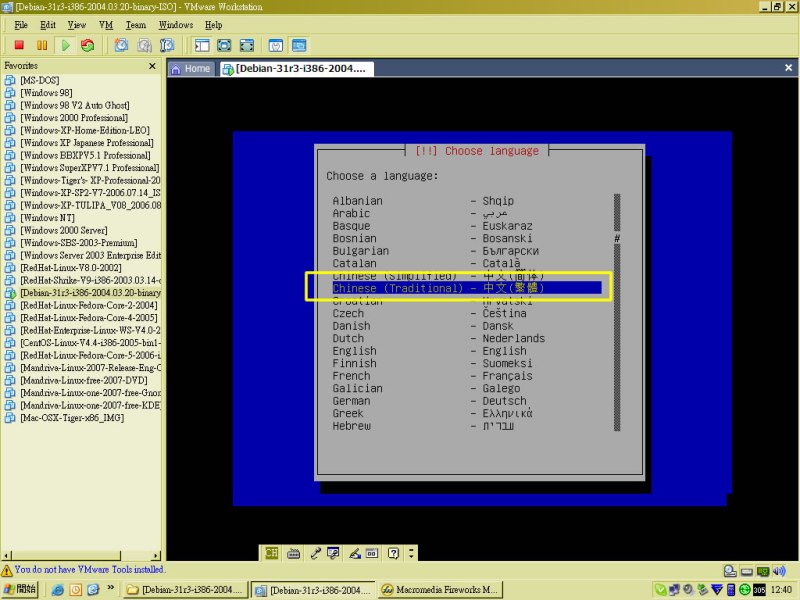Select [Mandriva-Linux-free-2007-DVD] favorite
This screenshot has width=800, height=600.
84,380
